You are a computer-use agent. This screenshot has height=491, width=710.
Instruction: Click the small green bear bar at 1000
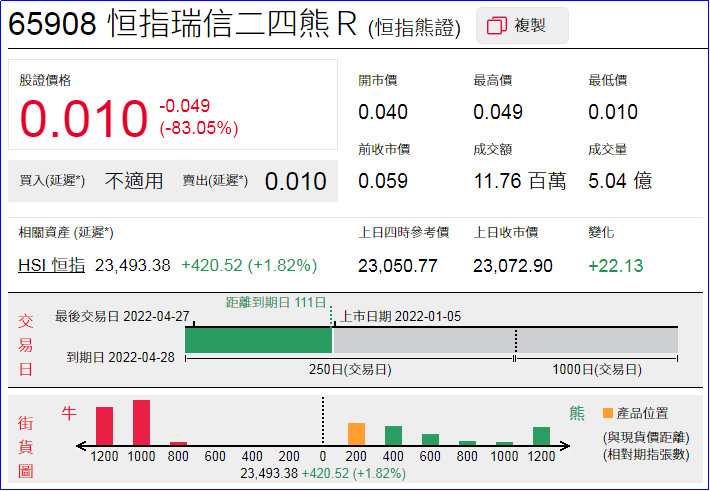504,443
